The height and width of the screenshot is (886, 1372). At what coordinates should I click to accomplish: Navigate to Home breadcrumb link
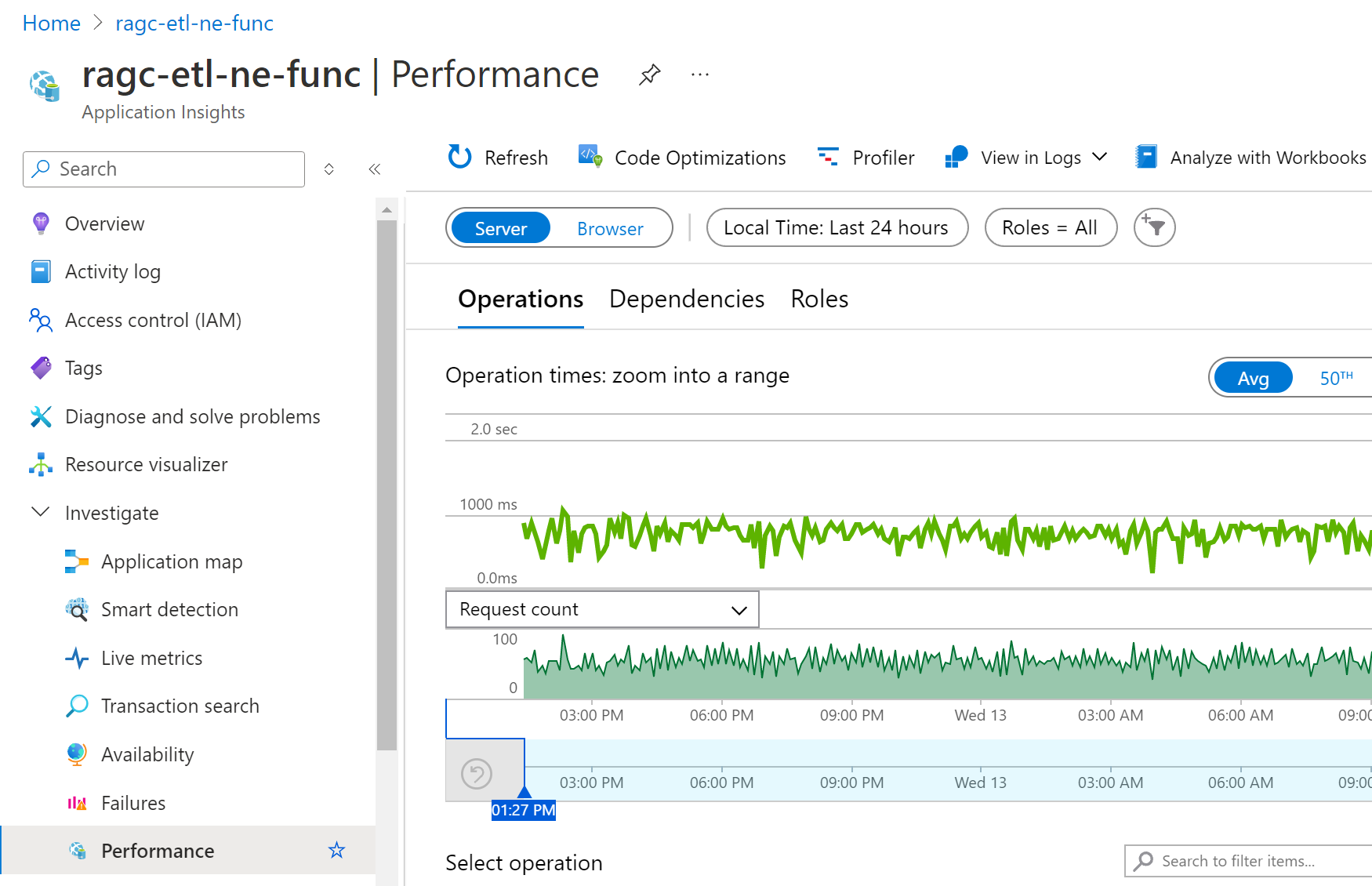click(51, 23)
